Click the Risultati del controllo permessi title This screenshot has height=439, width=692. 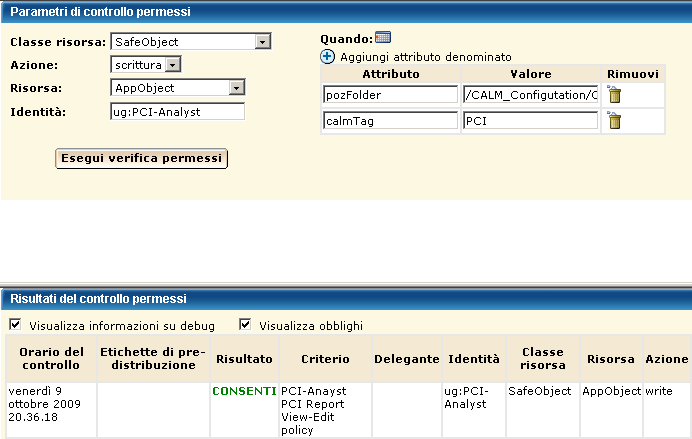click(x=98, y=299)
